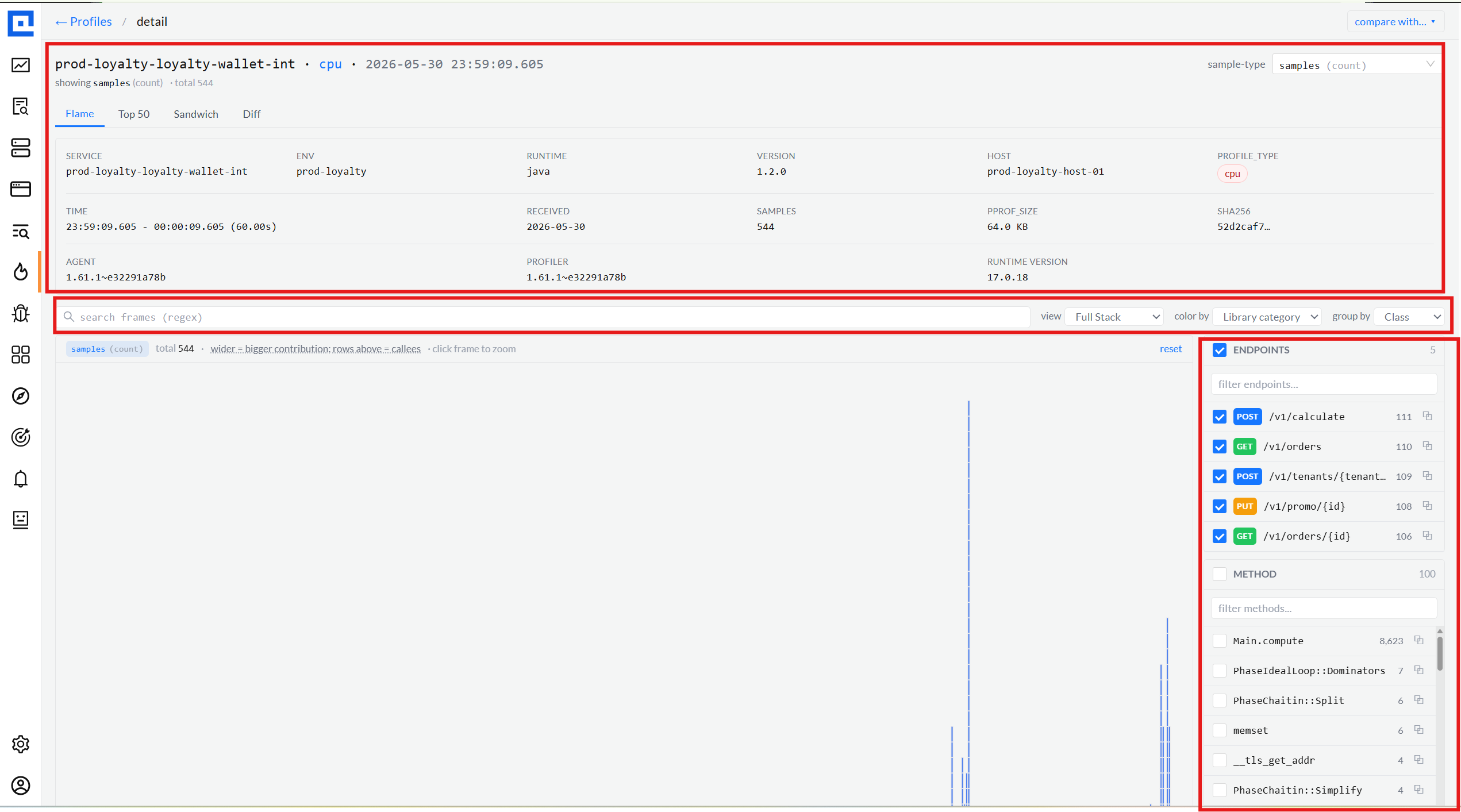Copy the Main.compute method name
1461x812 pixels.
click(1419, 640)
